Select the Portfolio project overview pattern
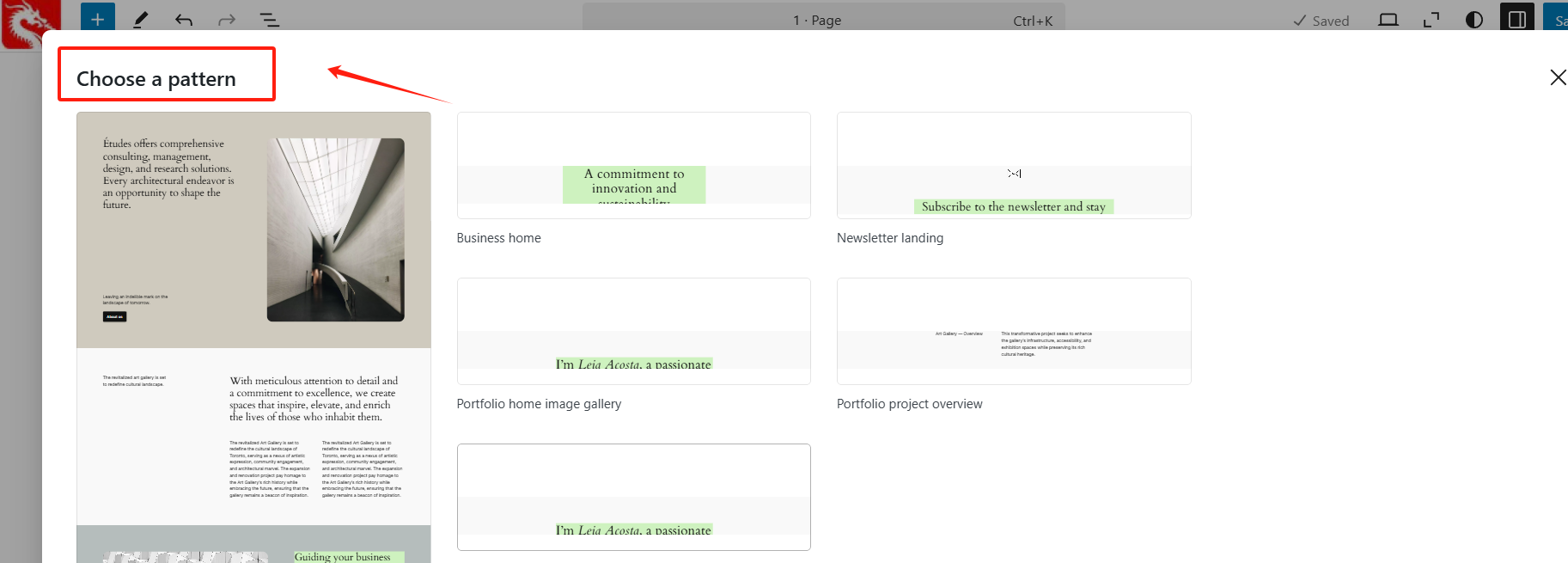This screenshot has height=563, width=1568. tap(1013, 332)
